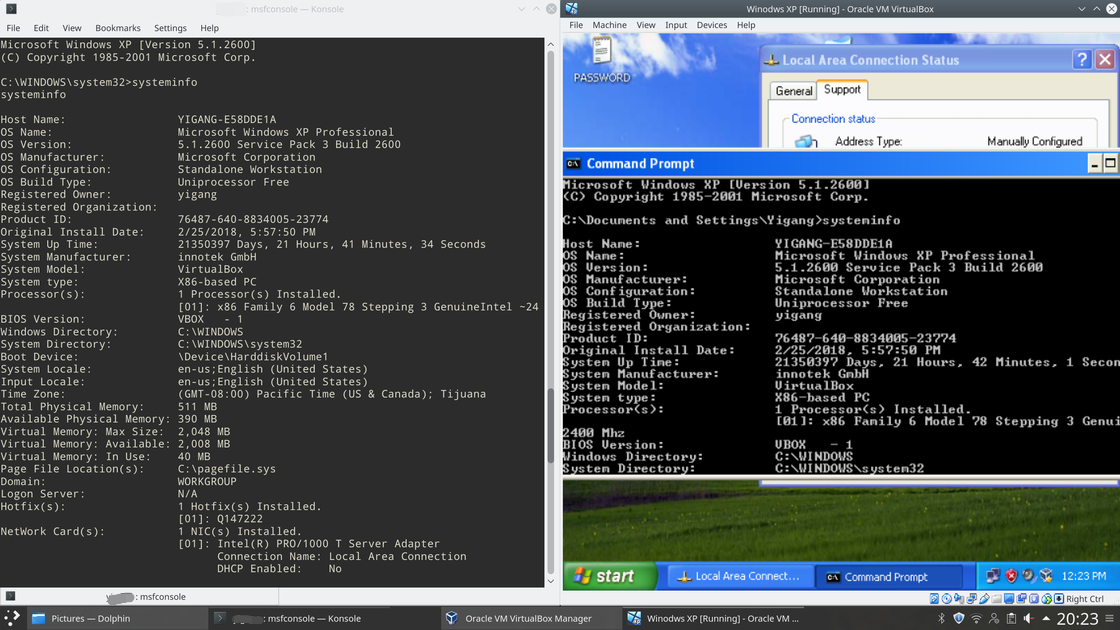Open VirtualBox Help menu
This screenshot has width=1120, height=630.
point(746,25)
